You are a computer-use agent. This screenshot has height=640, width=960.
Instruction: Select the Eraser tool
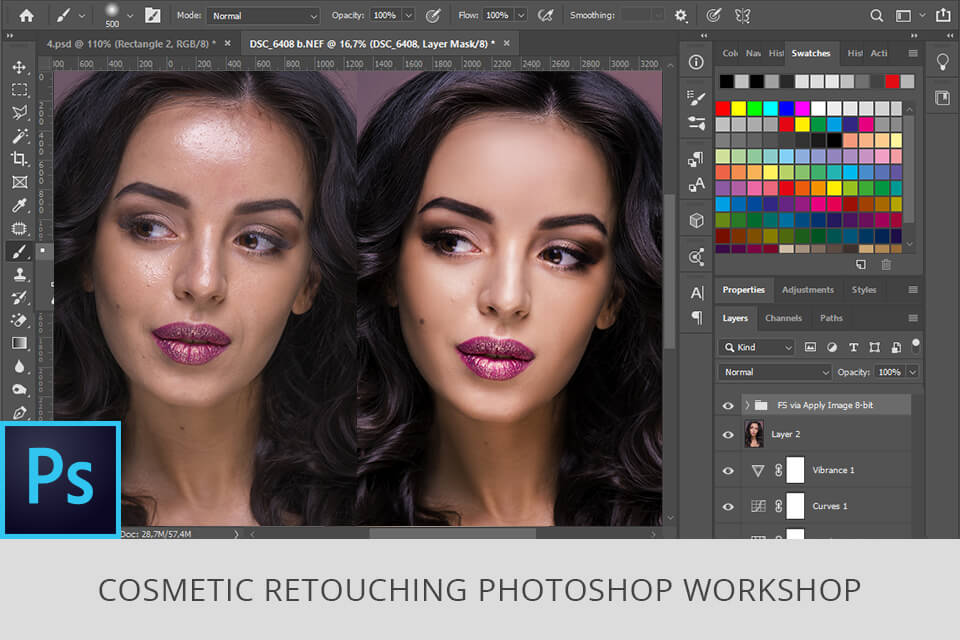20,320
